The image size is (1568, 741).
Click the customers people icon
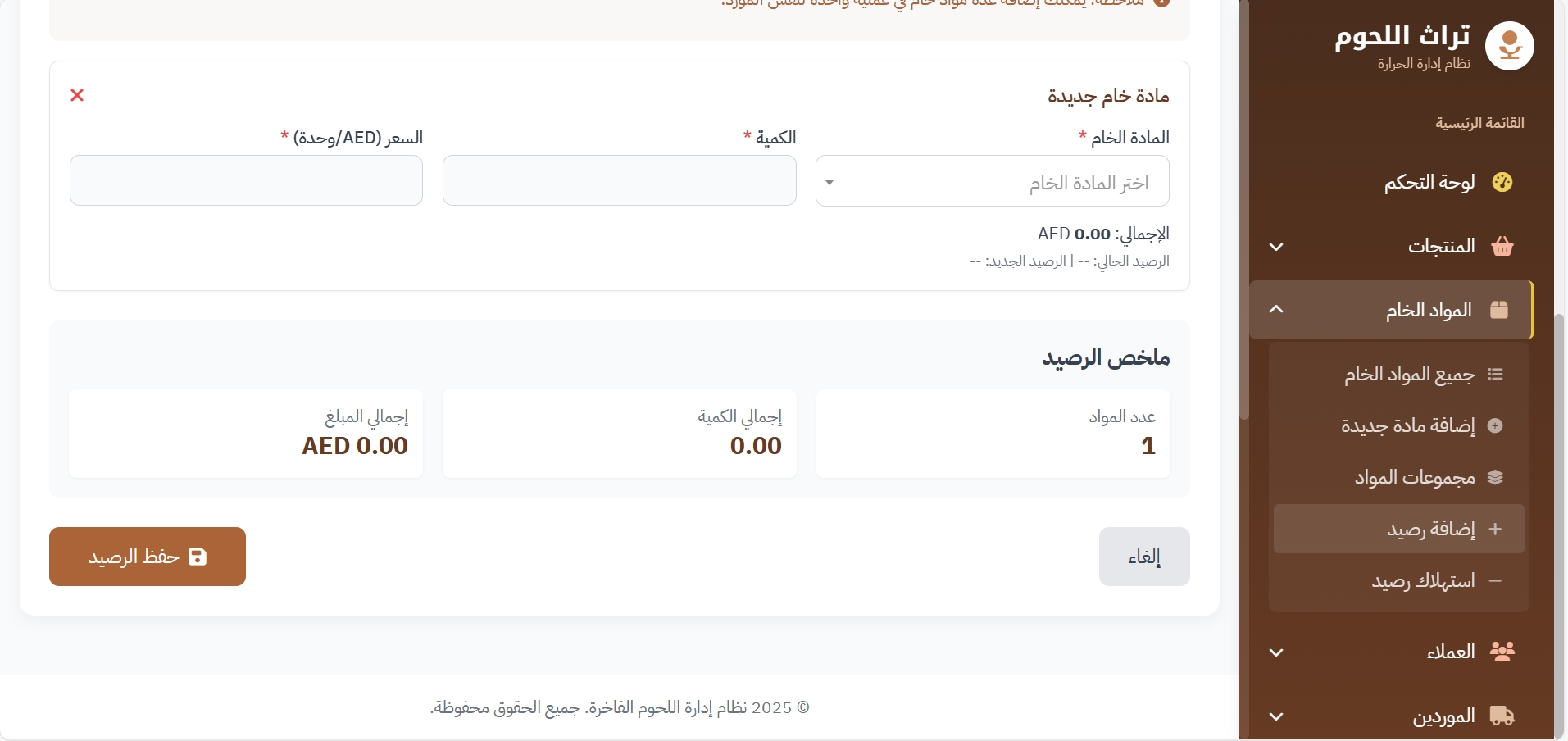[1502, 652]
